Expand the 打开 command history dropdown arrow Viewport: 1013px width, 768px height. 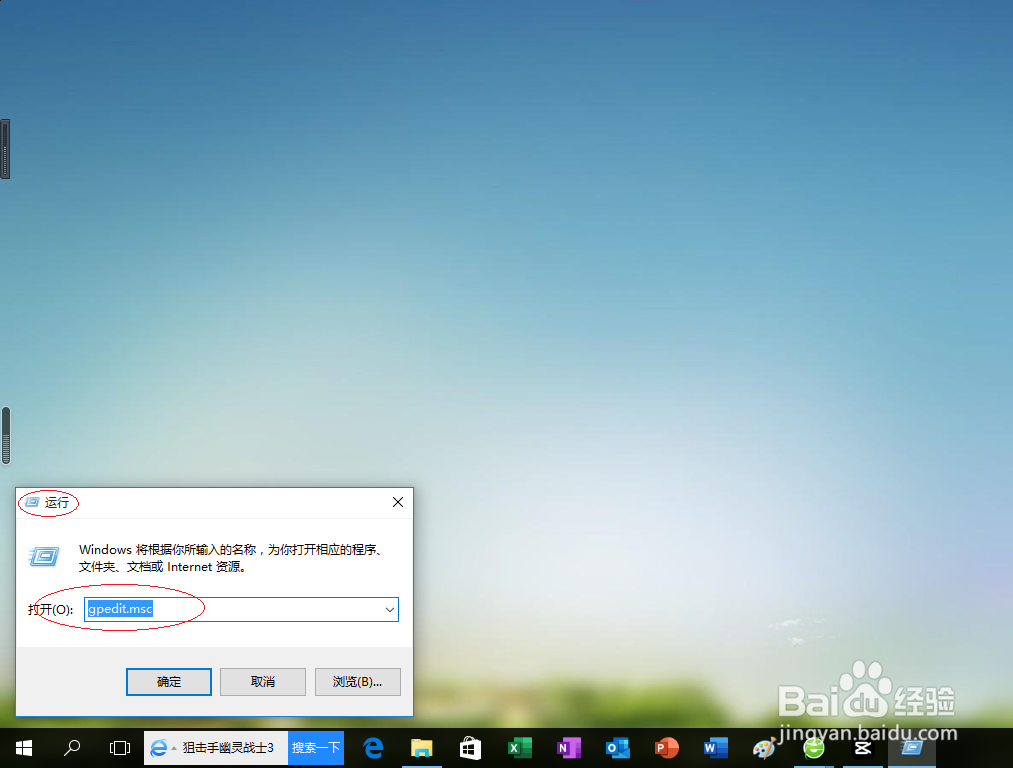390,609
